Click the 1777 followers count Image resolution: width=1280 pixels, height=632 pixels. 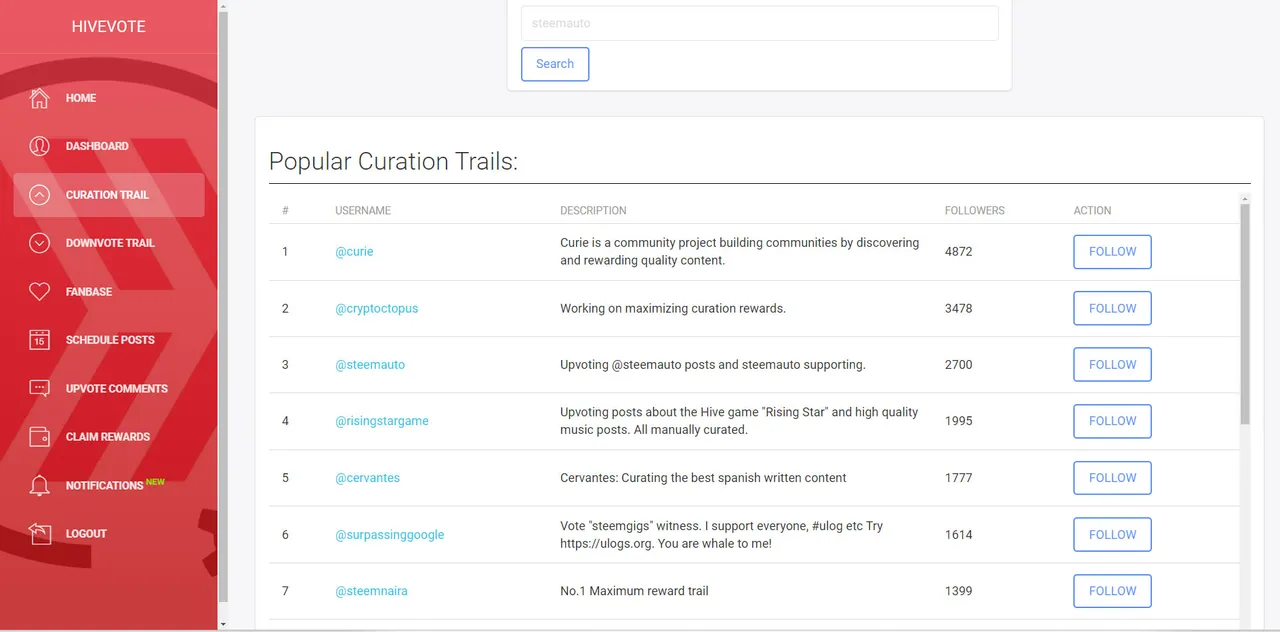(958, 478)
